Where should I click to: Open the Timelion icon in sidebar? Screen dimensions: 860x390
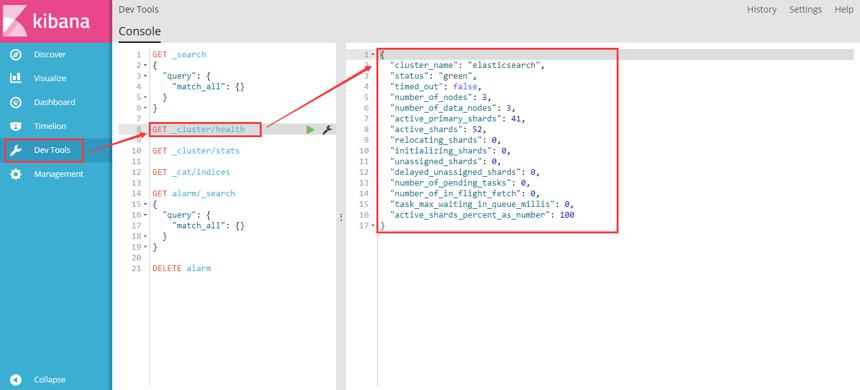[x=16, y=126]
